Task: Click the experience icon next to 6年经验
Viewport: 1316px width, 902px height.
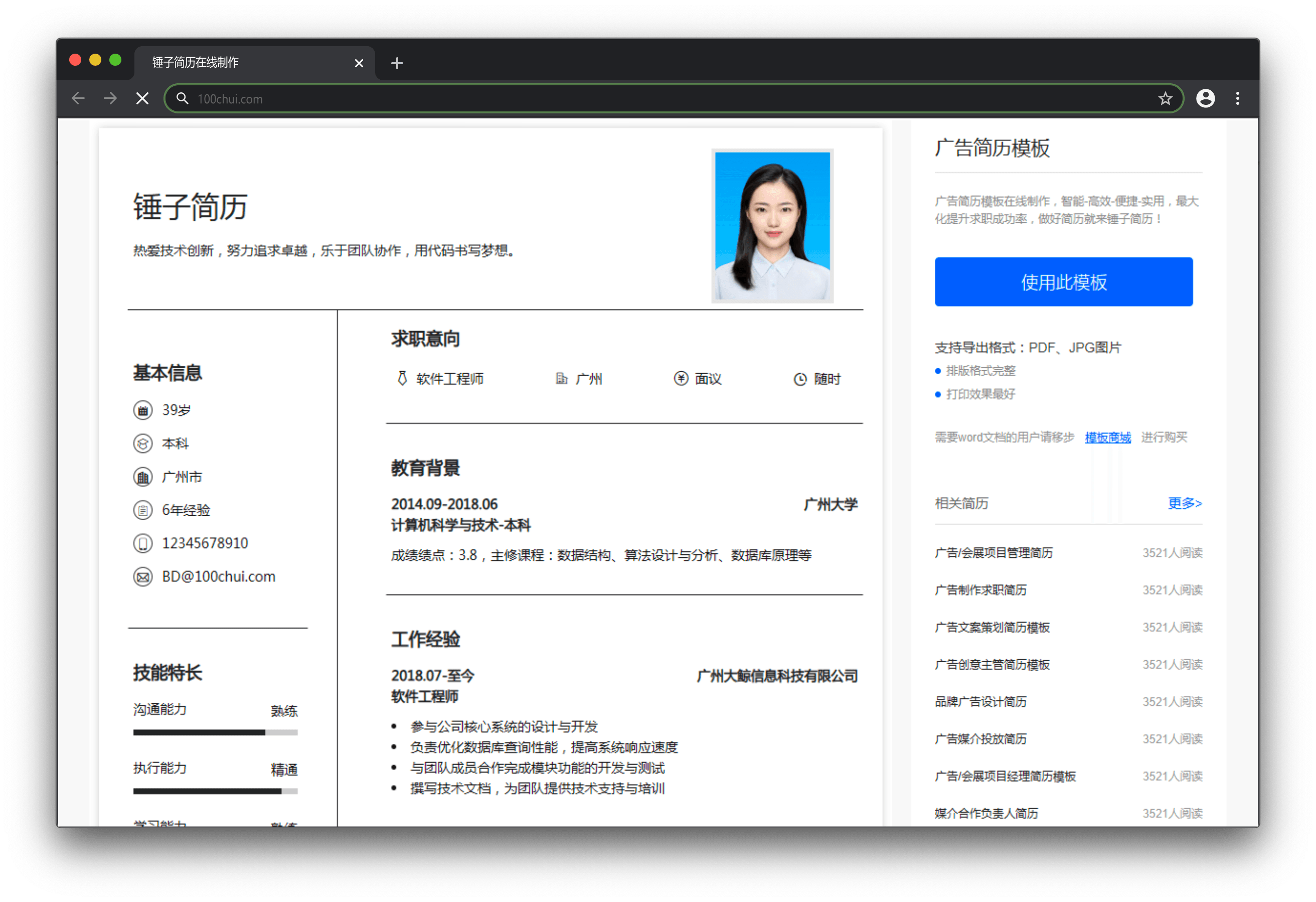Action: [x=143, y=511]
